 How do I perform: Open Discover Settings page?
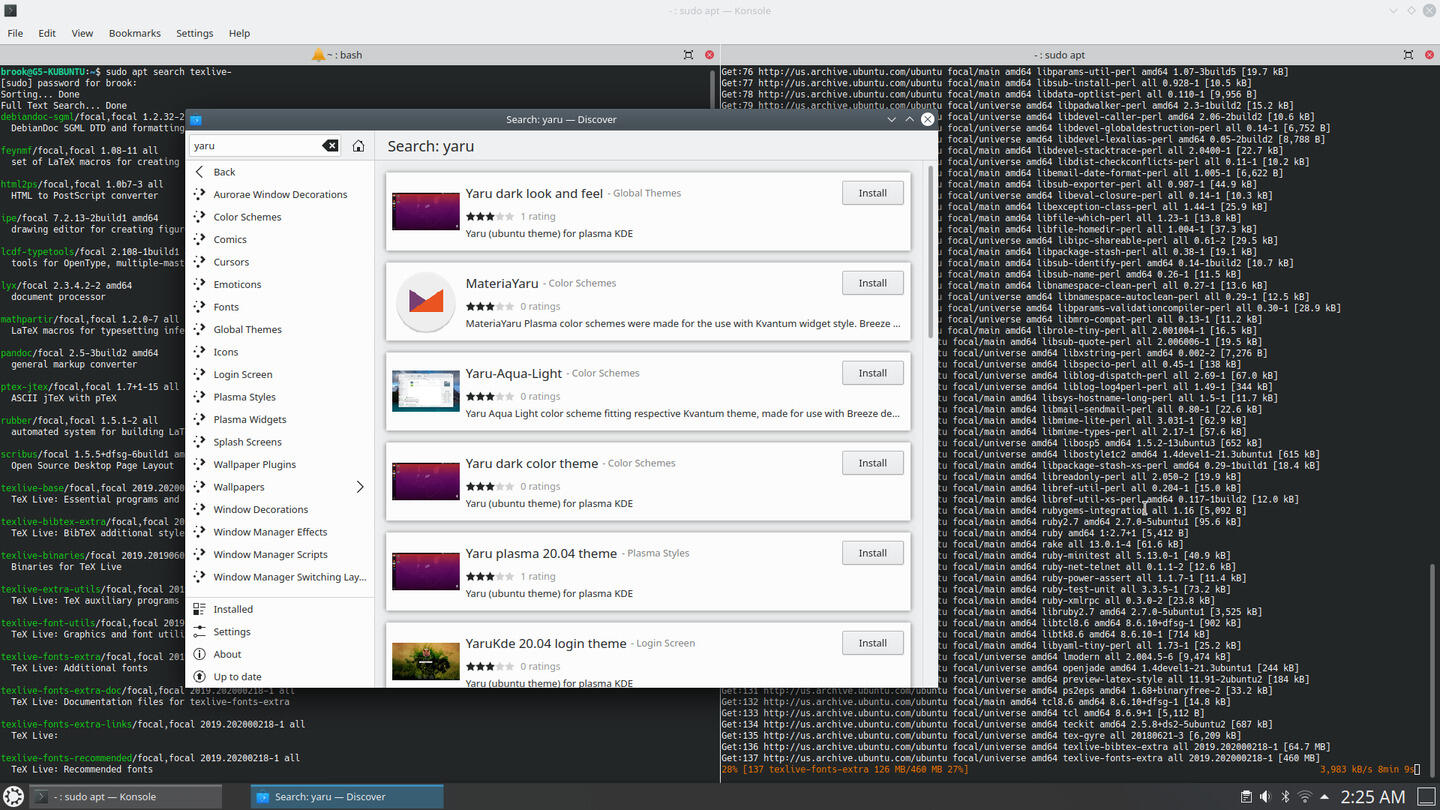(280, 632)
